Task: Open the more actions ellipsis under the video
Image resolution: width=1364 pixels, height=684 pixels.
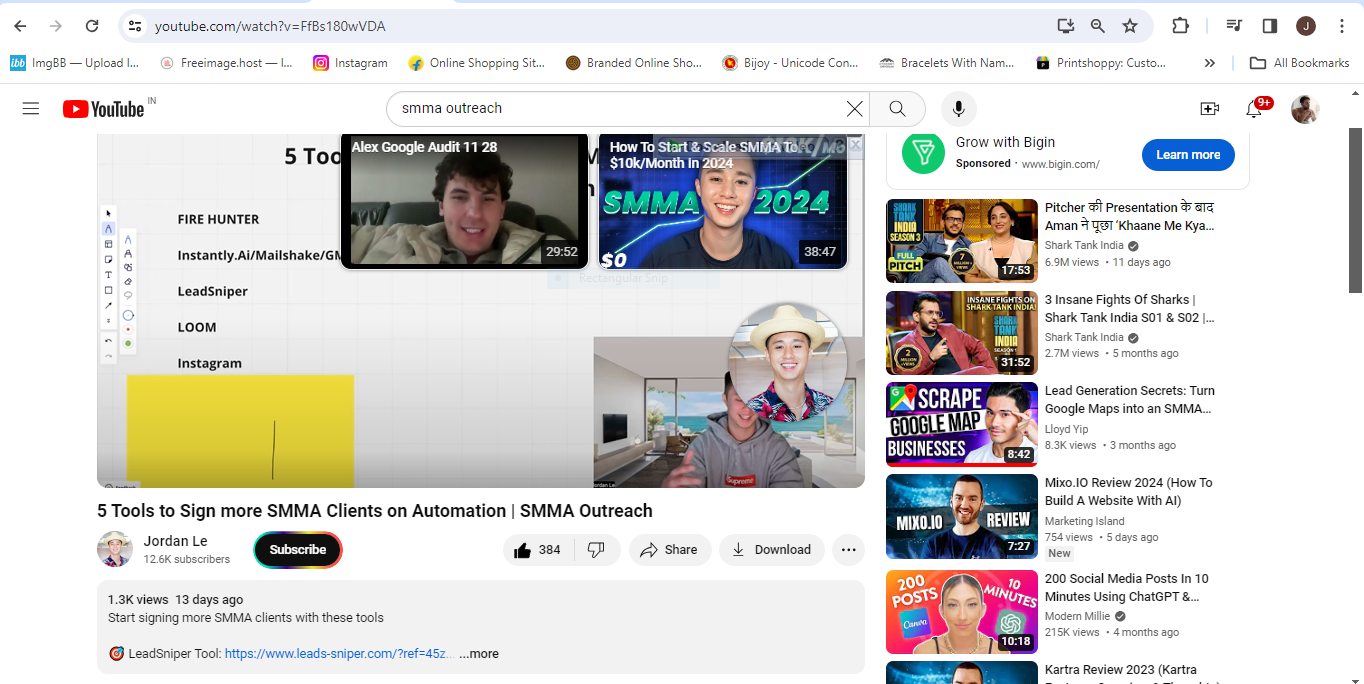Action: tap(848, 550)
